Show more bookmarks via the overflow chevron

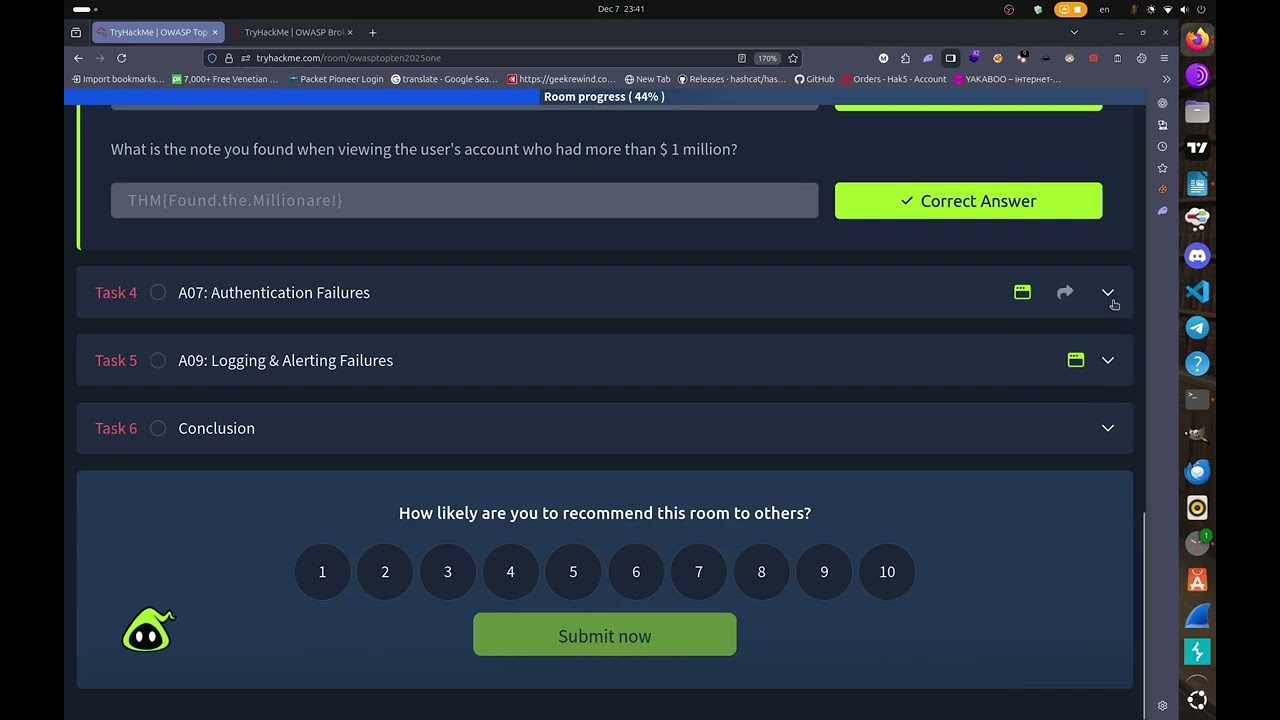tap(1166, 79)
